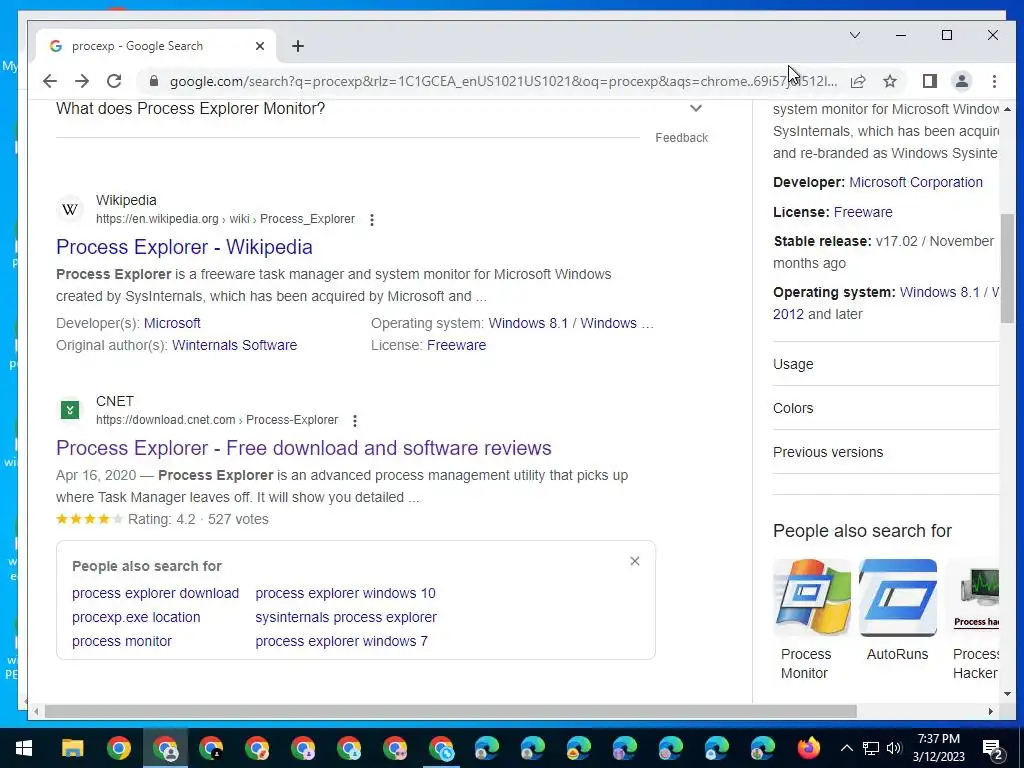Click the Process Hacker thumbnail
Image resolution: width=1024 pixels, height=768 pixels.
(x=972, y=598)
